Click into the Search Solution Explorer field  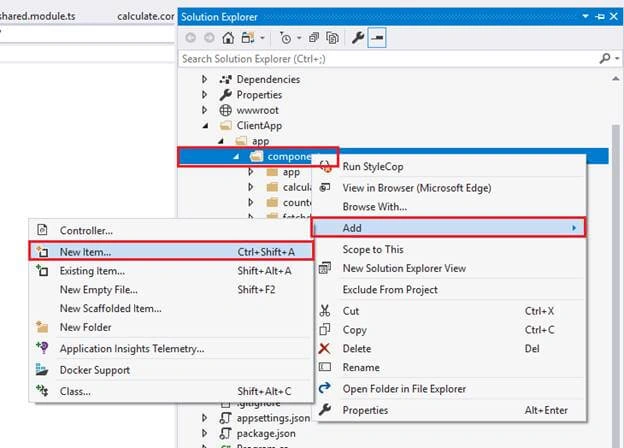coord(388,59)
